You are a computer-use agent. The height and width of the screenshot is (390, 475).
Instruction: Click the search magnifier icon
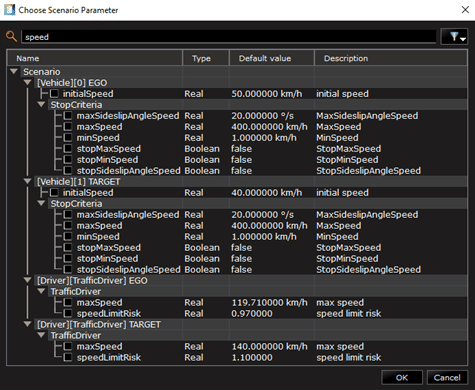click(x=11, y=36)
